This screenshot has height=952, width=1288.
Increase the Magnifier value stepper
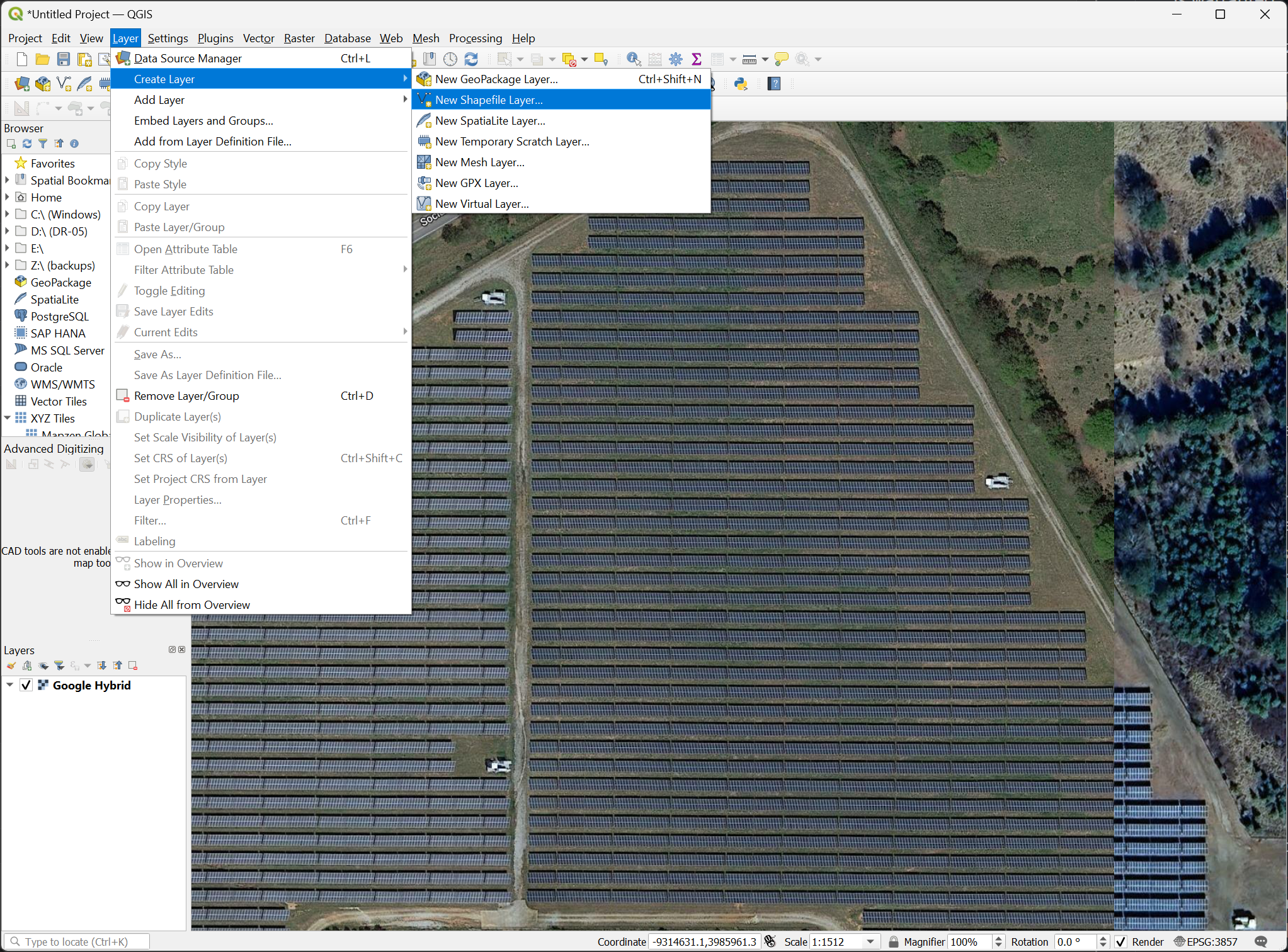tap(998, 939)
